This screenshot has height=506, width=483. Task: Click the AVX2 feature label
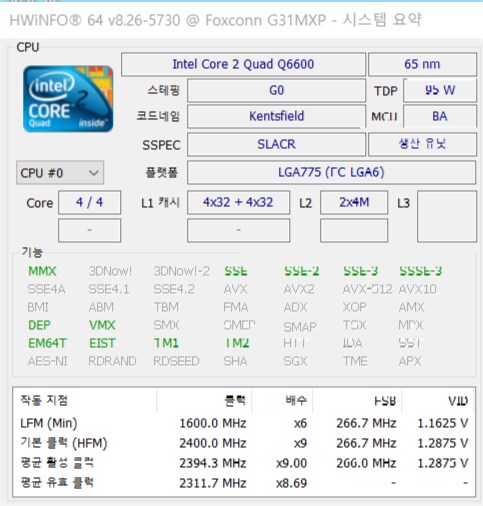point(299,289)
